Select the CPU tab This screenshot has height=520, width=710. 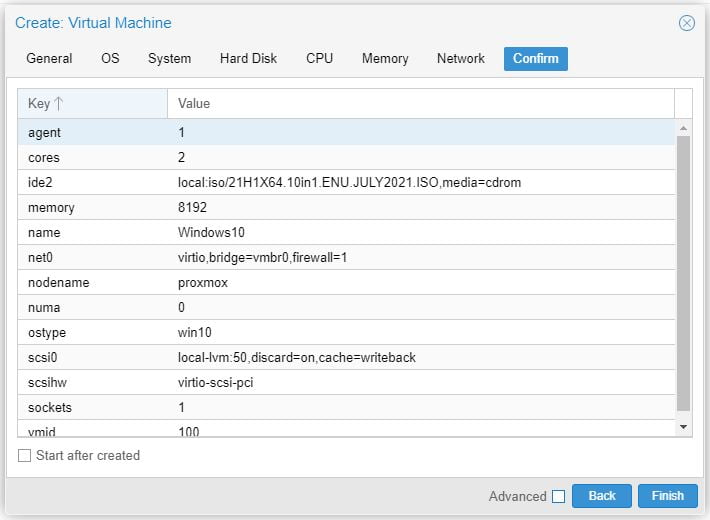(319, 59)
